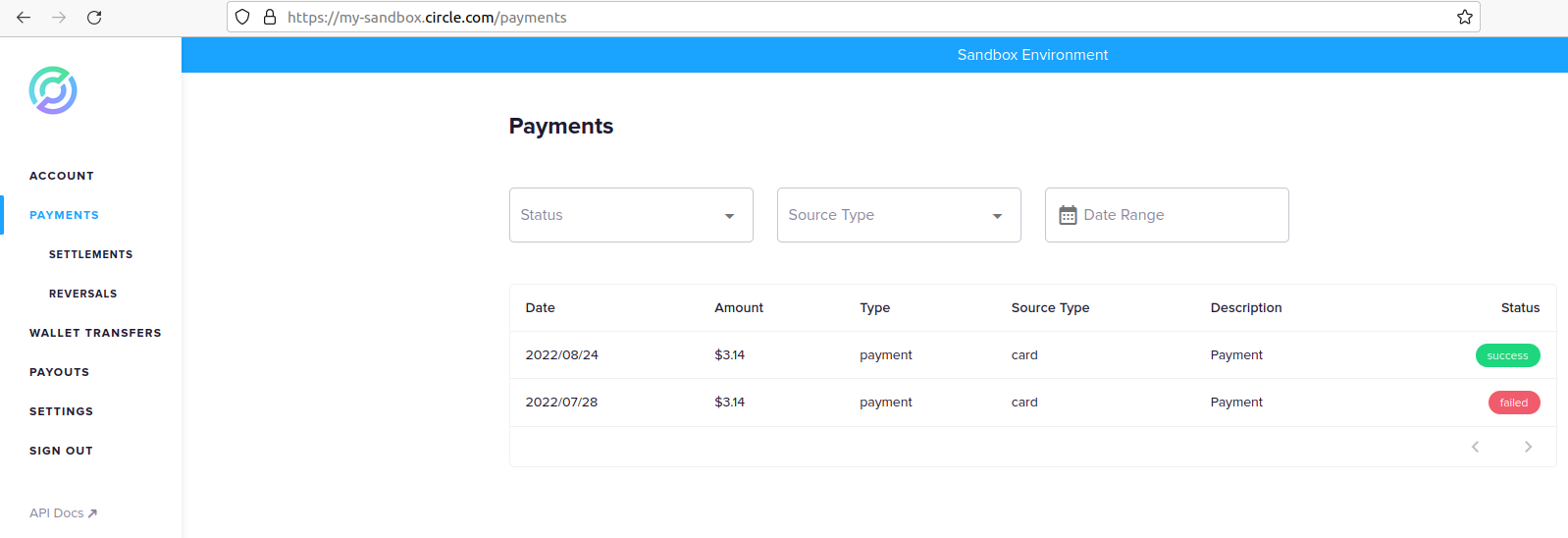Image resolution: width=1568 pixels, height=538 pixels.
Task: Navigate to Settlements in sidebar
Action: (x=90, y=254)
